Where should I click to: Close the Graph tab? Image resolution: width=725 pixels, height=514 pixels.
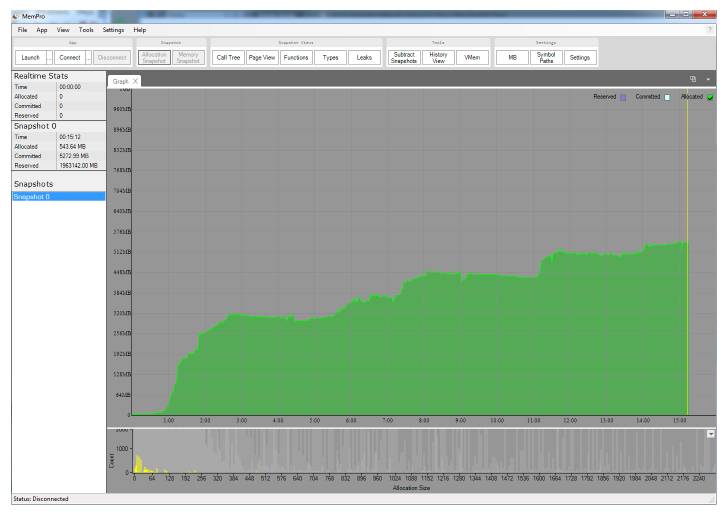coord(135,81)
